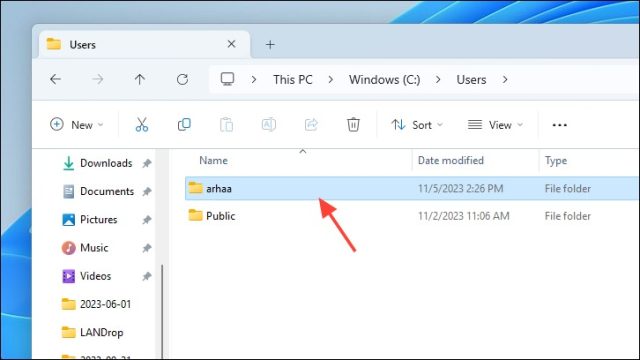Click the Copy icon in toolbar
Viewport: 640px width, 360px height.
184,124
